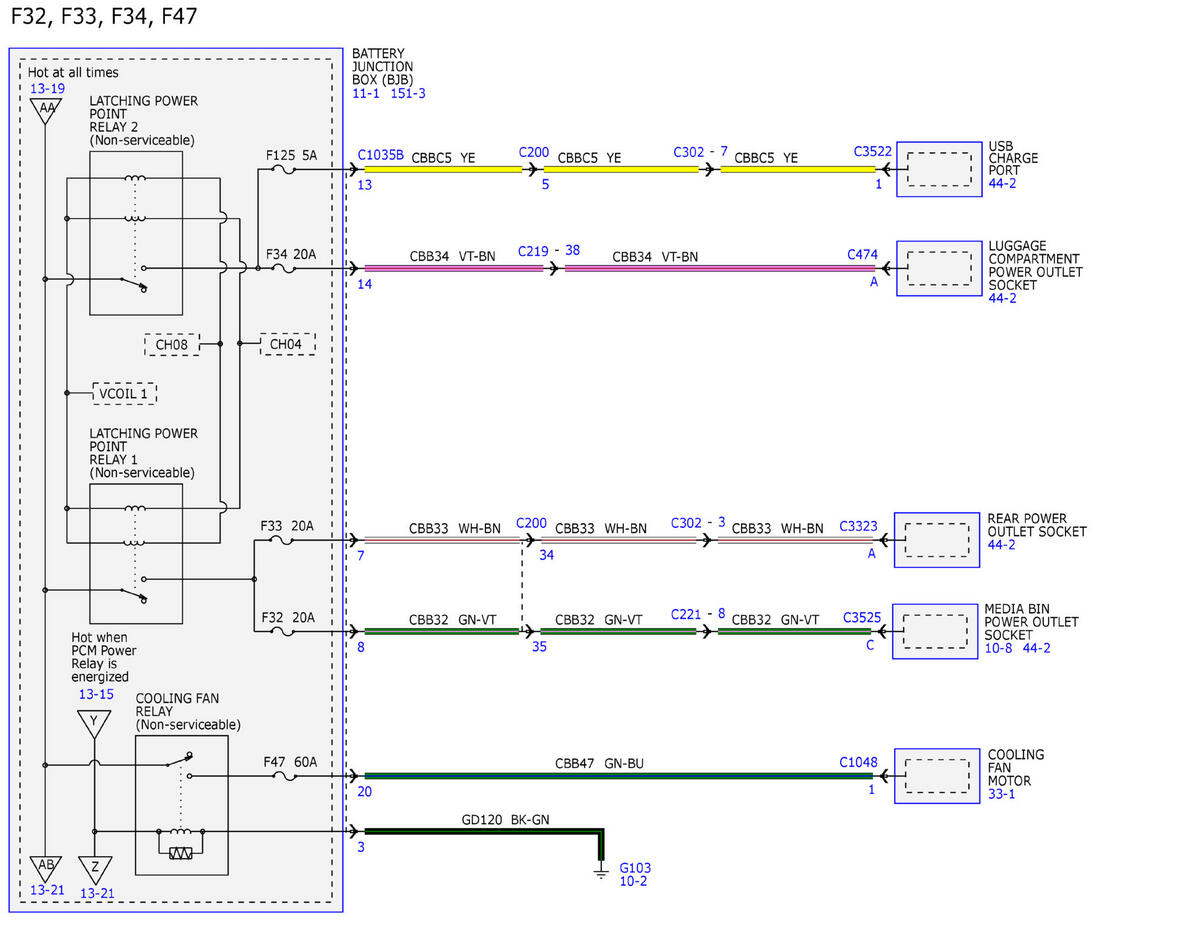The height and width of the screenshot is (927, 1200).
Task: Click the C221 - 8 connector label
Action: coord(698,613)
